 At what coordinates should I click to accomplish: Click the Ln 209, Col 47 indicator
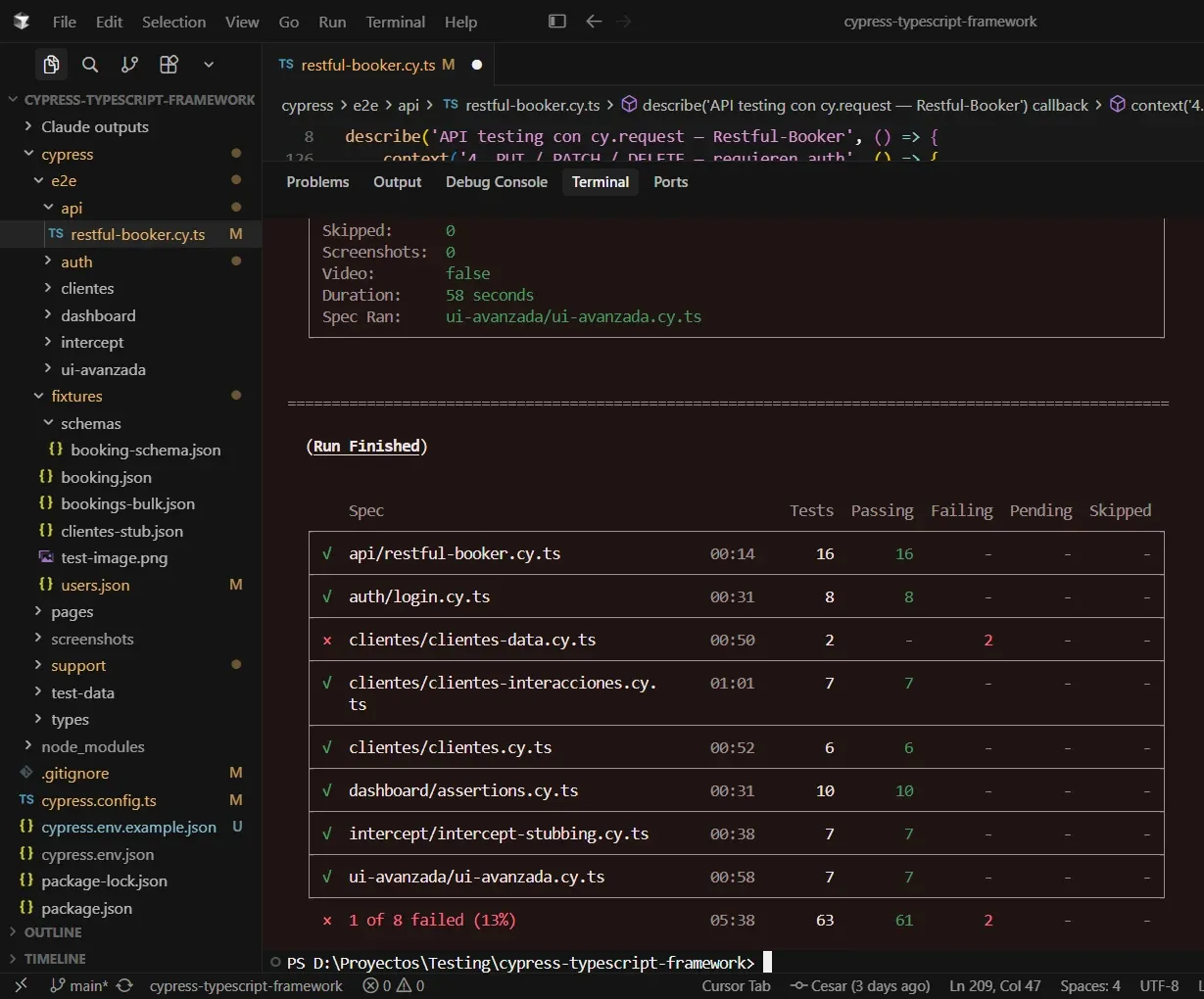995,986
